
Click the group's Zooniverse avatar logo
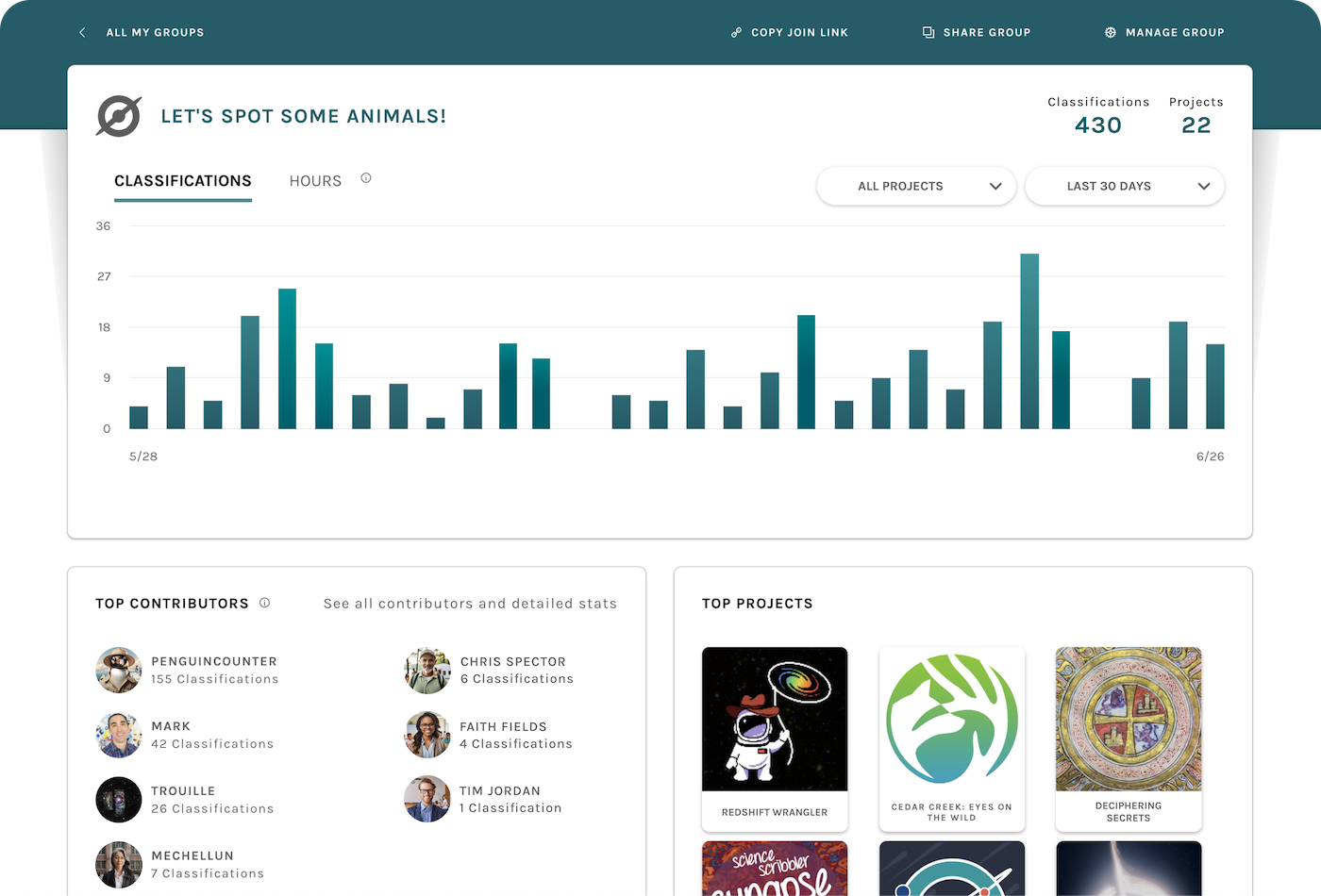coord(119,115)
